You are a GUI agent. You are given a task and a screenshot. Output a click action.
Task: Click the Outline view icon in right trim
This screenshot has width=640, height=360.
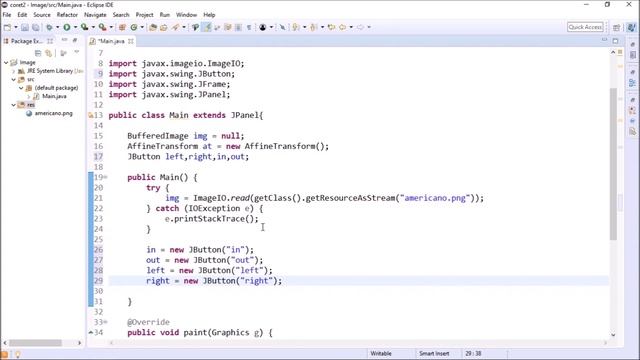pos(632,83)
